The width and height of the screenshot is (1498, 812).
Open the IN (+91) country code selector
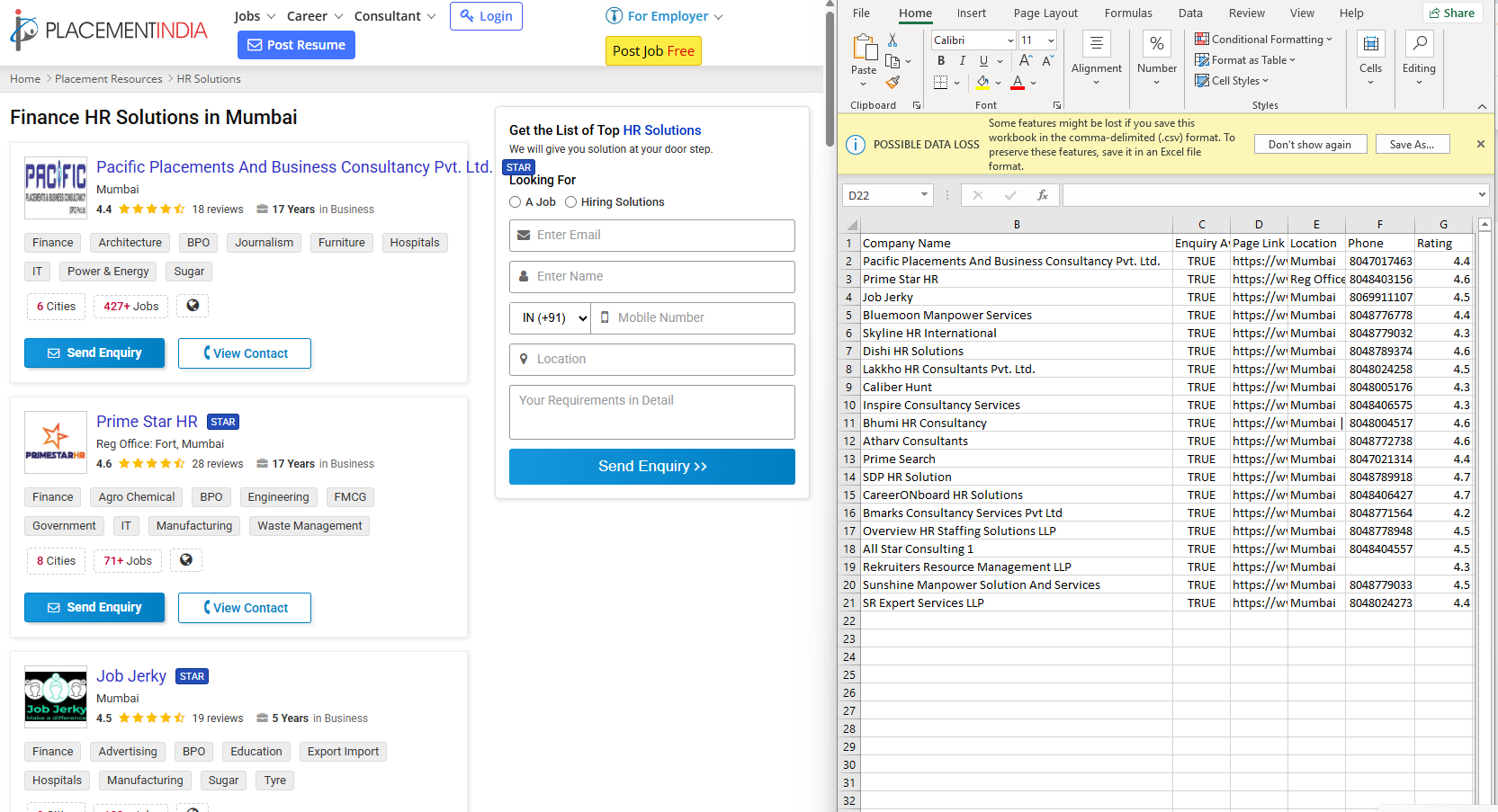[x=549, y=317]
